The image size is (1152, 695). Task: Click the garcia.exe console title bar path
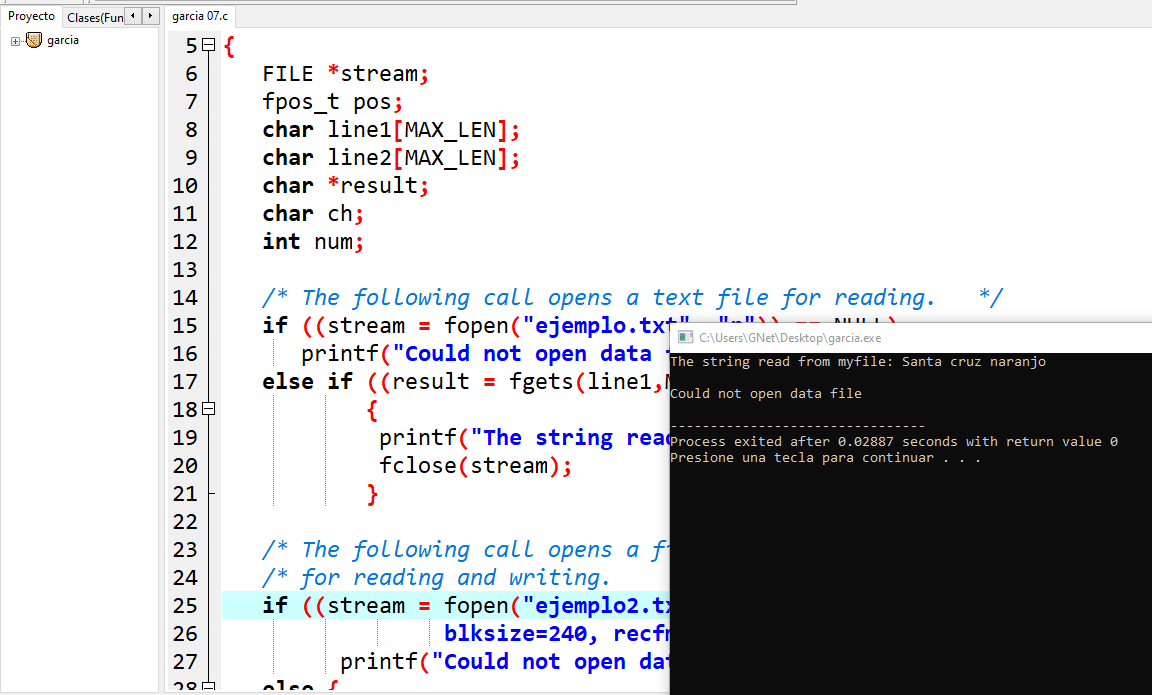click(790, 338)
